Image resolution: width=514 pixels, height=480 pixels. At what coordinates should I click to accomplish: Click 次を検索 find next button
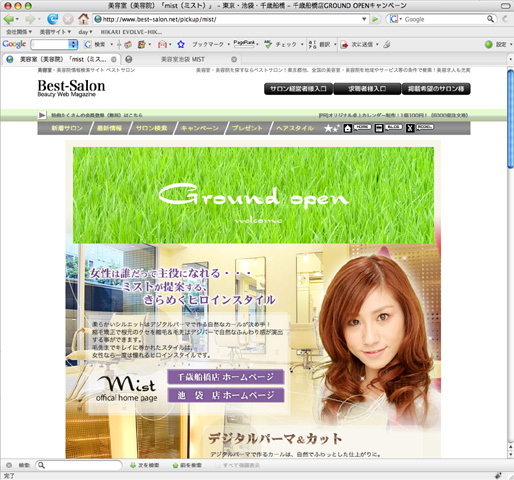pyautogui.click(x=145, y=465)
